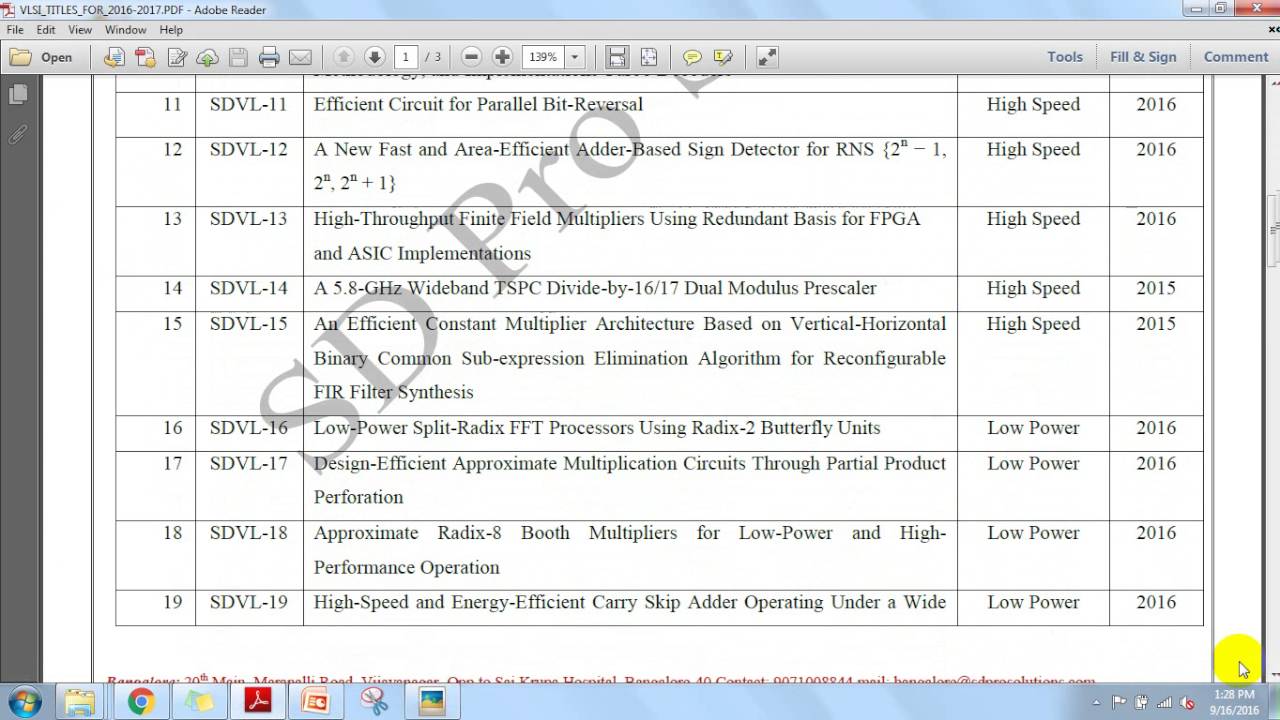The image size is (1280, 720).
Task: Click the Action Center flag tray icon
Action: 1119,702
